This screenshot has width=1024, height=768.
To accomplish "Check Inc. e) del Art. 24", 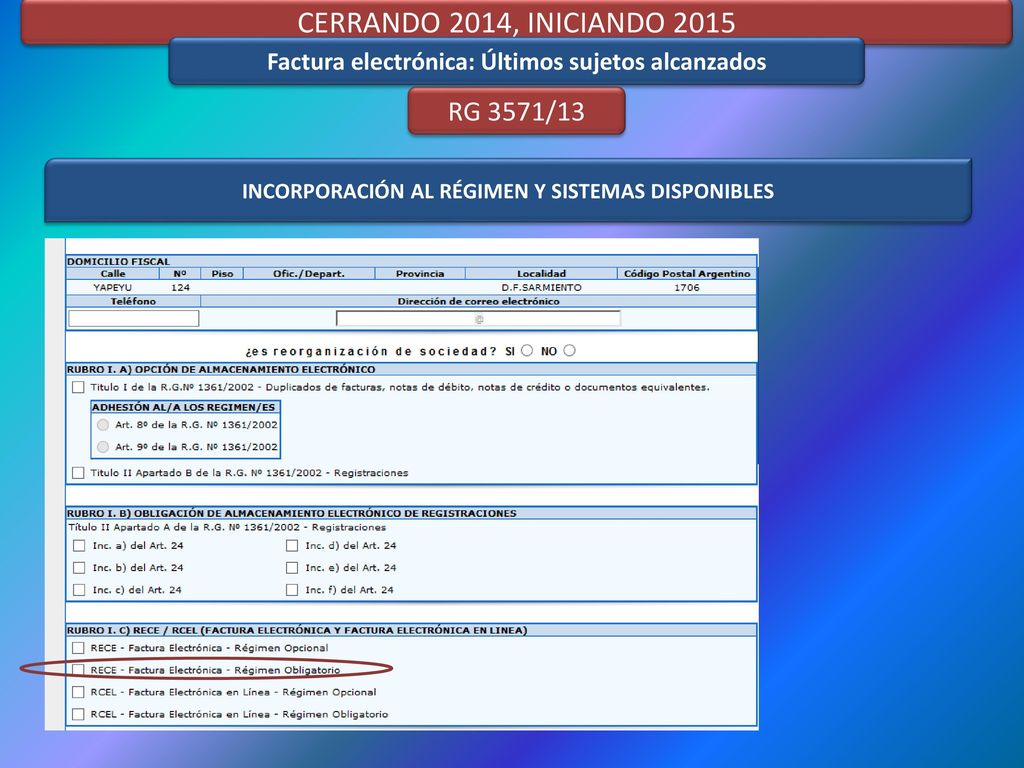I will (x=292, y=568).
